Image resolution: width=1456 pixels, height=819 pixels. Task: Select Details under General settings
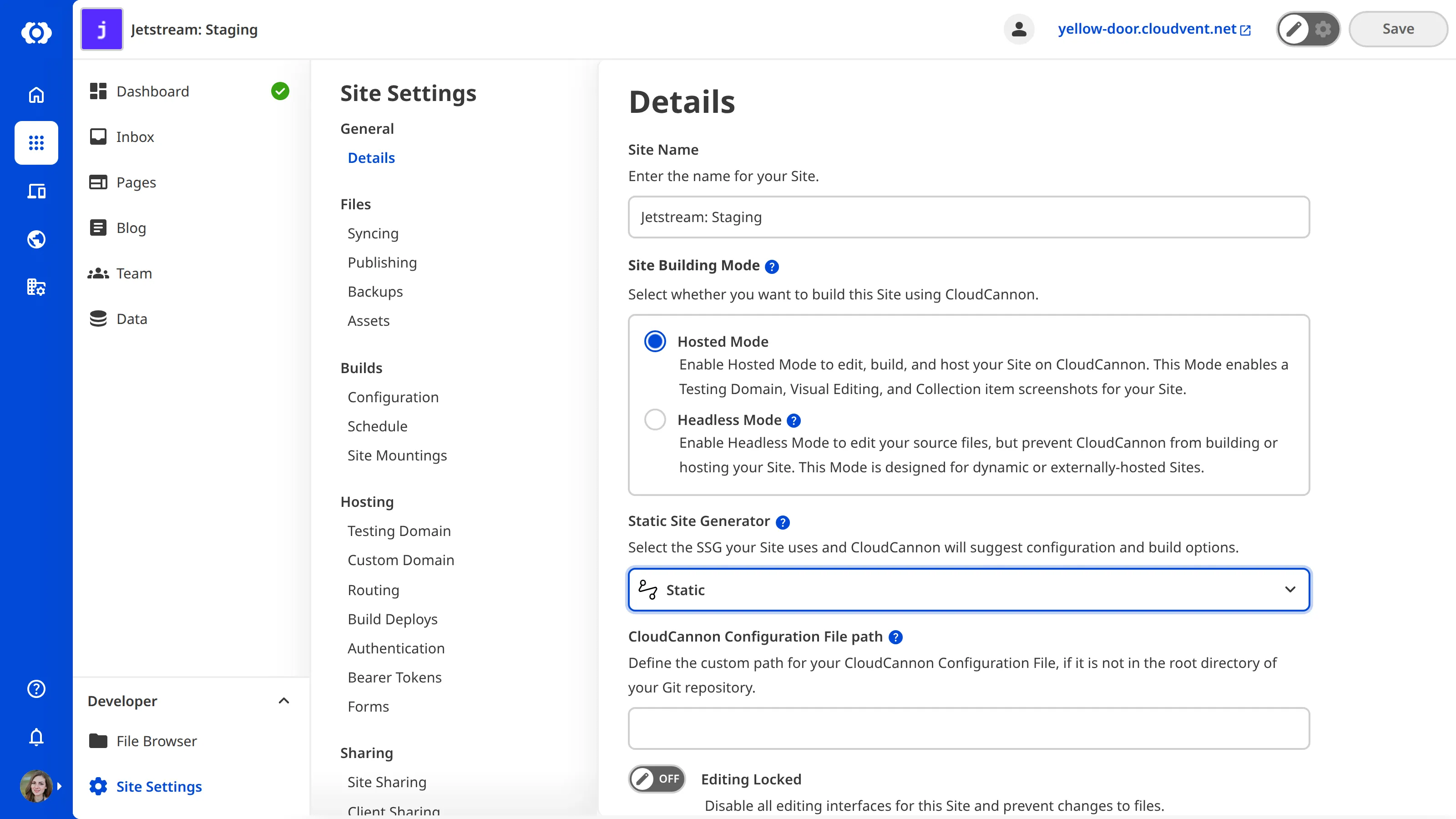point(371,158)
